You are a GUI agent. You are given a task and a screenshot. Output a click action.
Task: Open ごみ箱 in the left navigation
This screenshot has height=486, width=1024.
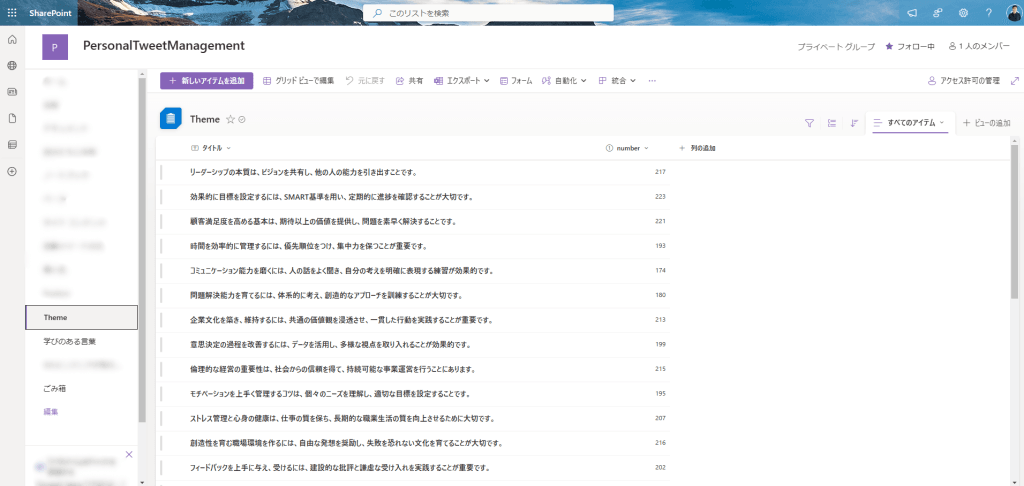coord(56,388)
